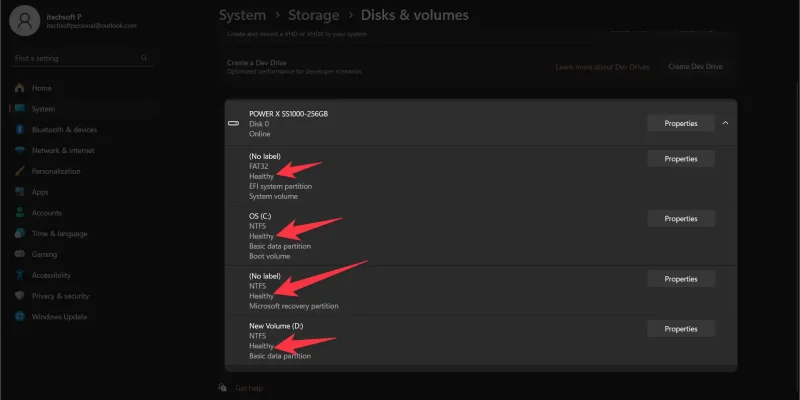Screen dimensions: 800x400
Task: Click the Create a Dev Drive heading
Action: coord(257,63)
